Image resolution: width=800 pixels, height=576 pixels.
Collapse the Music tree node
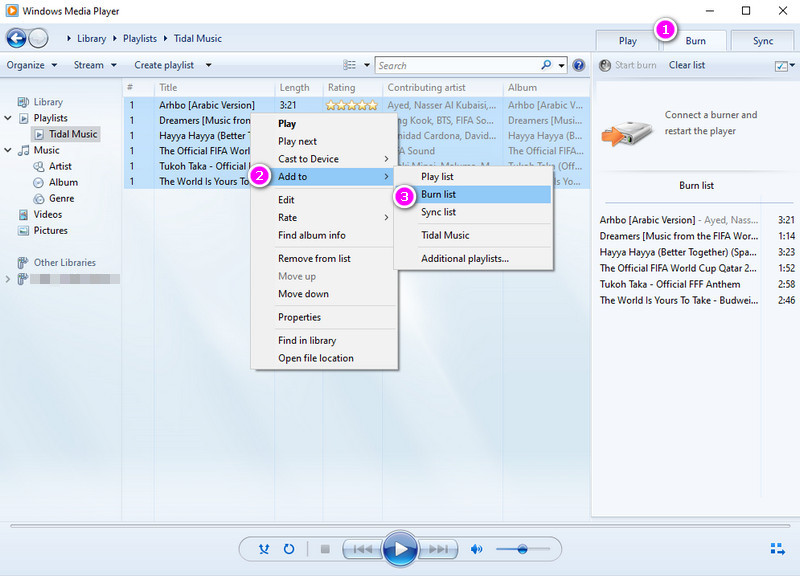(8, 150)
